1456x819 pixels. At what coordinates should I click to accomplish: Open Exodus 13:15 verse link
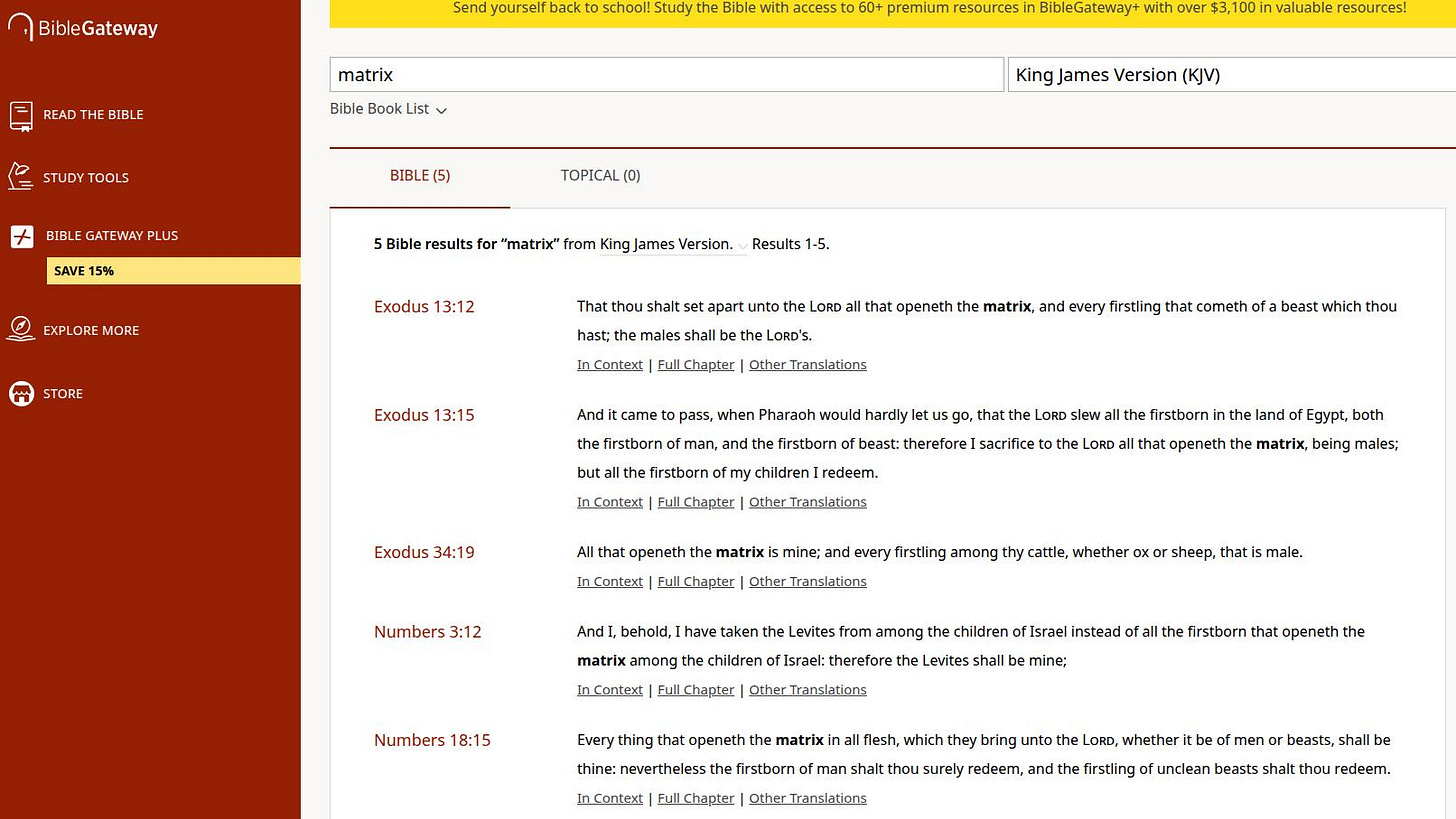pos(424,415)
